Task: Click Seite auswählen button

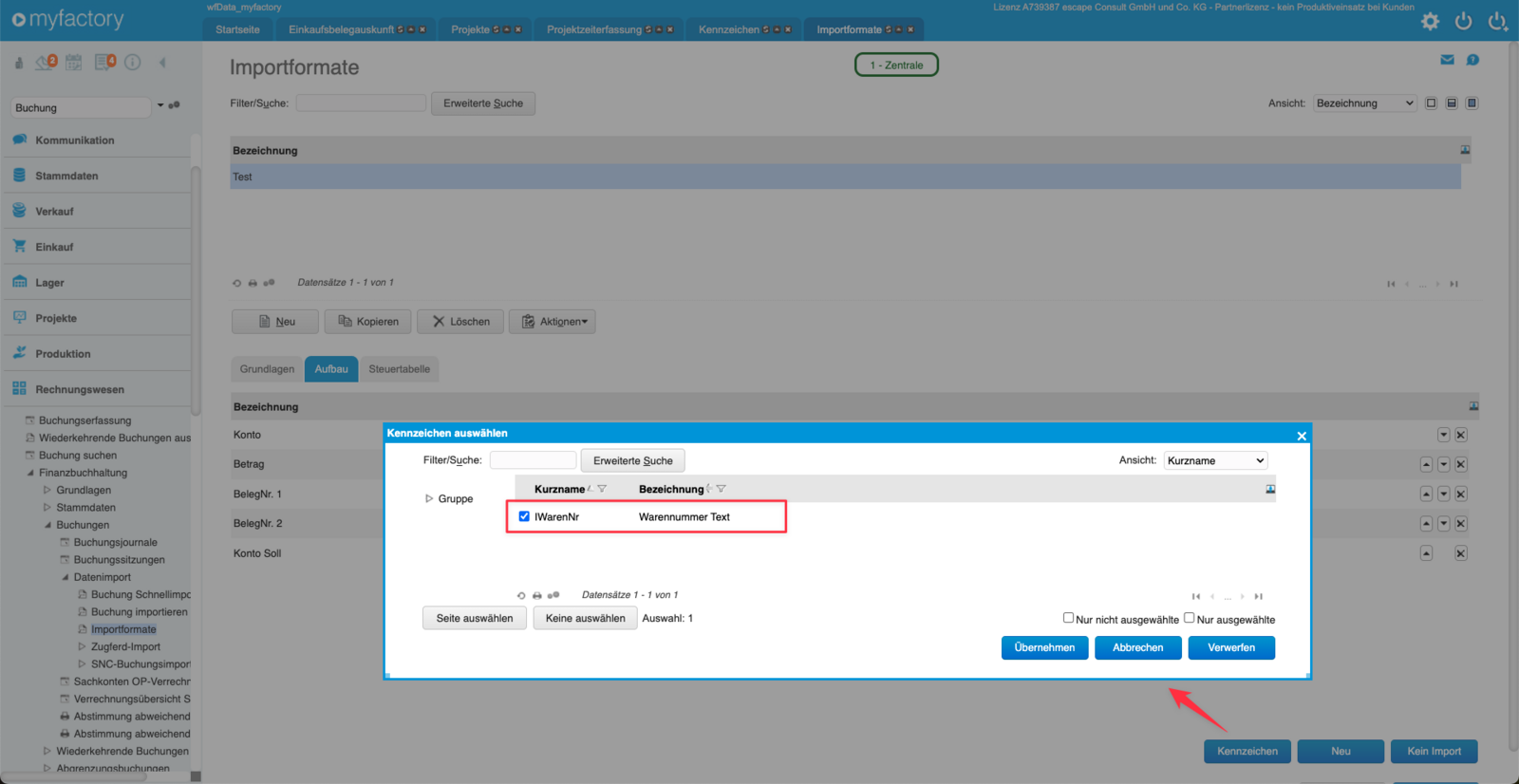Action: 475,618
